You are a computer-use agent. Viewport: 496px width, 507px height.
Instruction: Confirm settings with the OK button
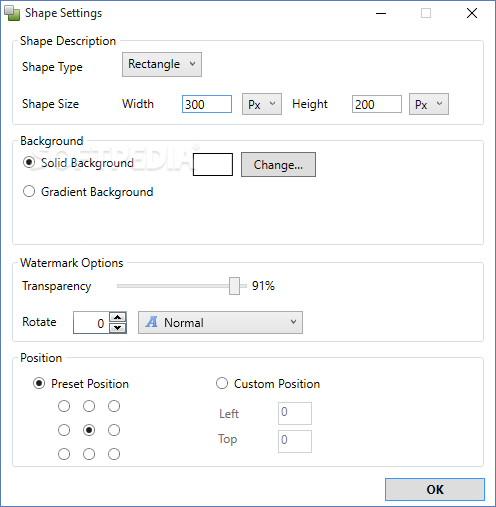pos(435,489)
